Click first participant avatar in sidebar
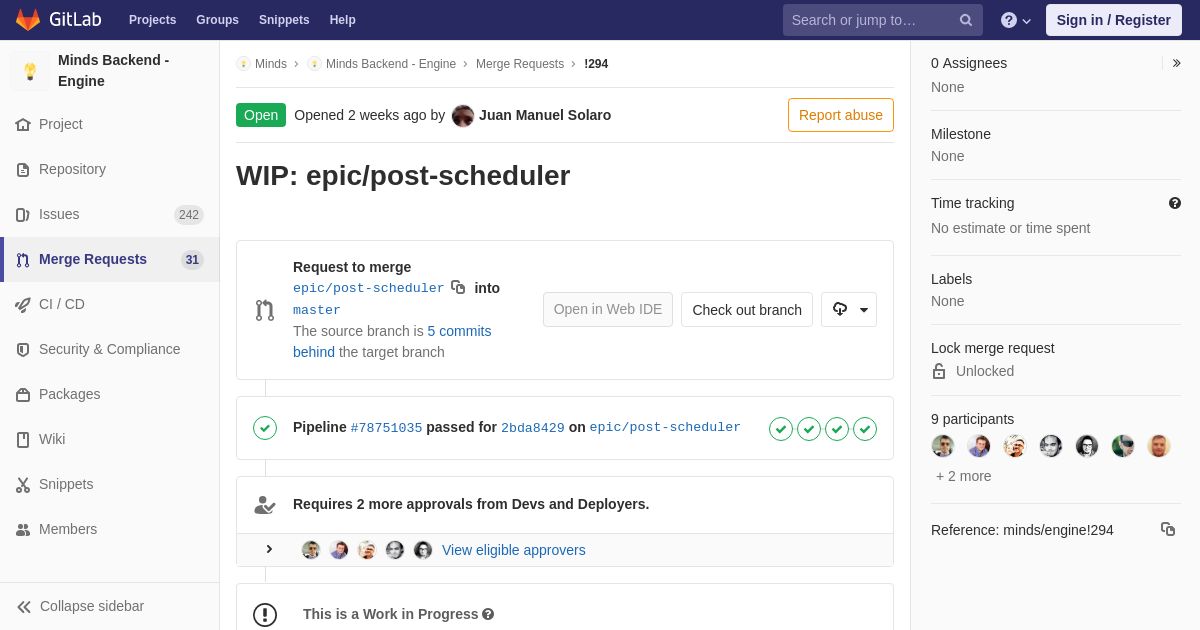This screenshot has width=1200, height=630. coord(943,446)
